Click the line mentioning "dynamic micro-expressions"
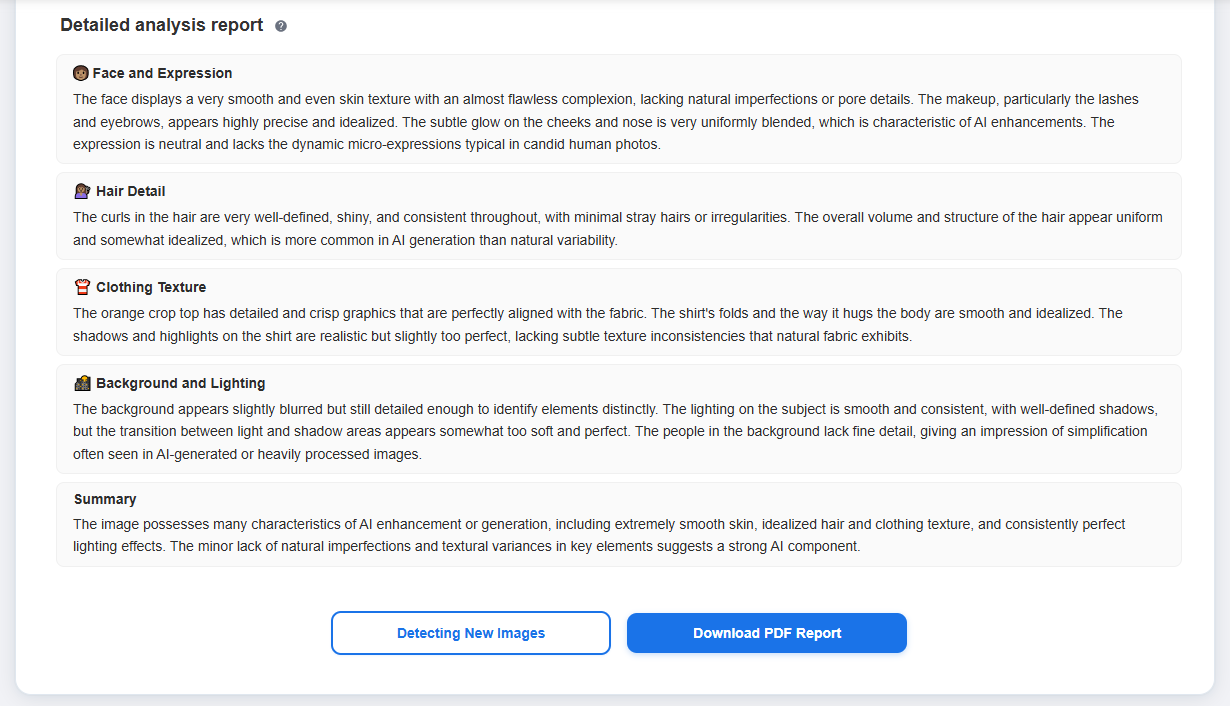The height and width of the screenshot is (706, 1230). [x=367, y=144]
